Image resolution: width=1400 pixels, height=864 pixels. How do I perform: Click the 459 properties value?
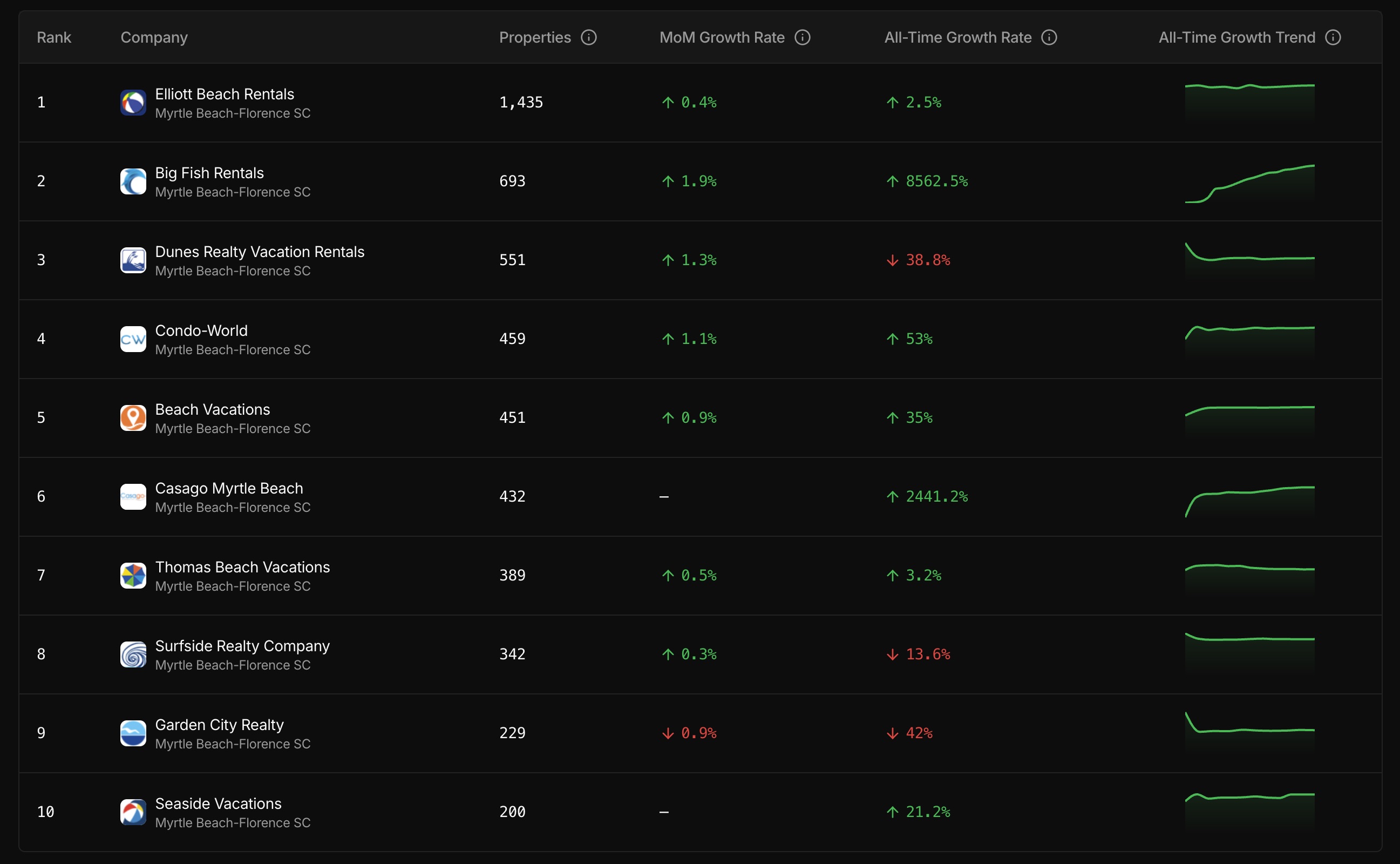pyautogui.click(x=512, y=340)
